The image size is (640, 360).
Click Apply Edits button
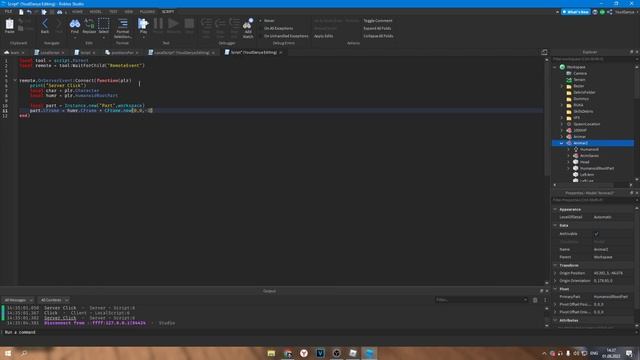click(x=323, y=36)
